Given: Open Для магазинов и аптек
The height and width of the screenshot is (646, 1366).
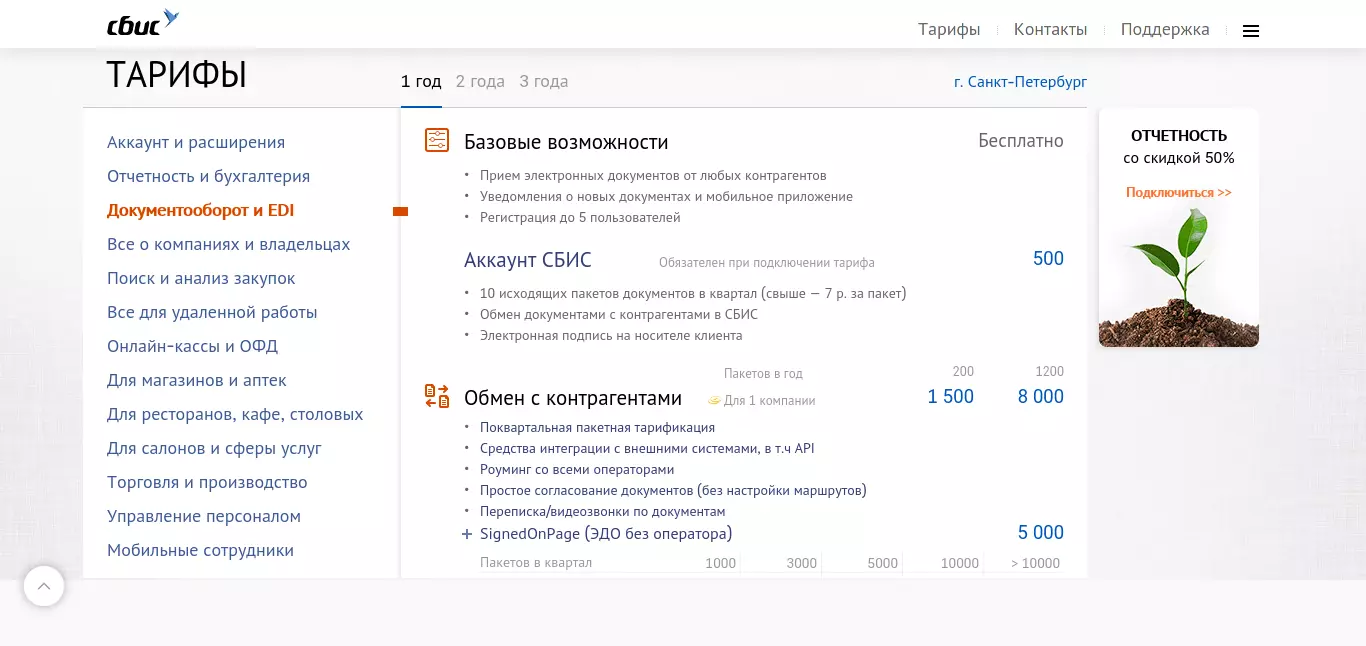Looking at the screenshot, I should [x=197, y=380].
